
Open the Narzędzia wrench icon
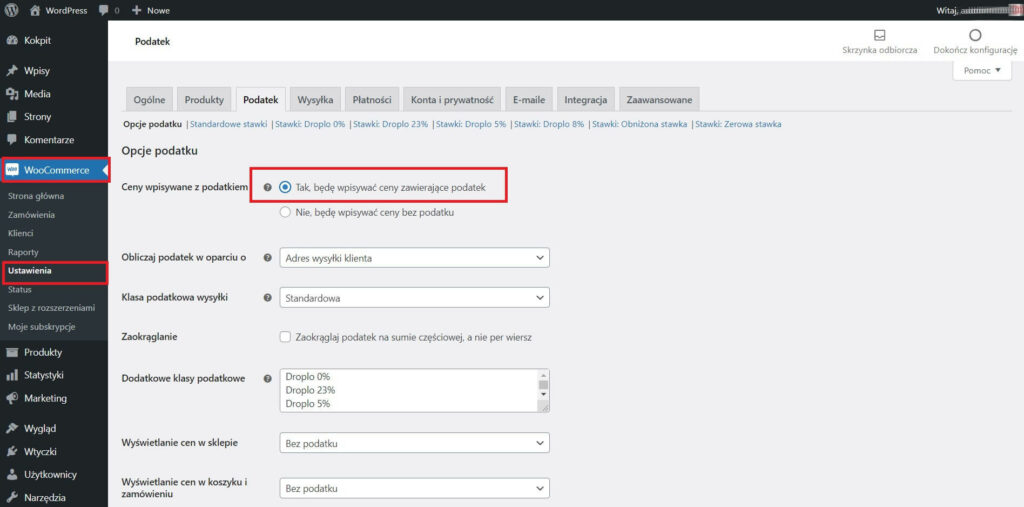(11, 497)
